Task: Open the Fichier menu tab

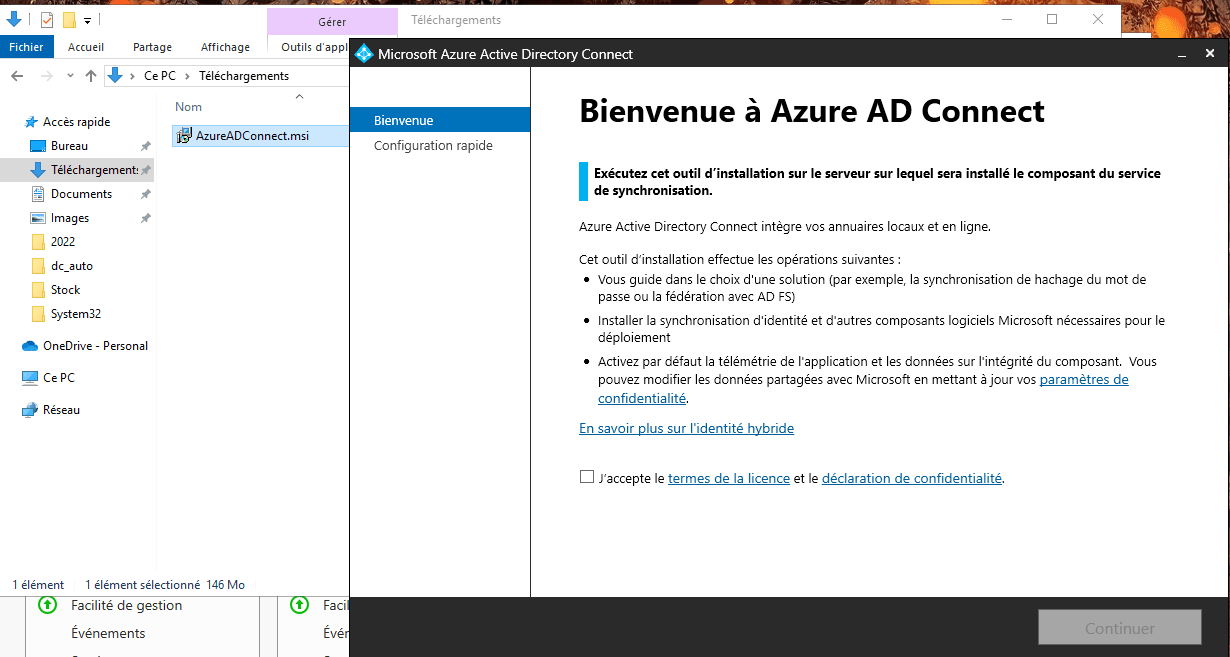Action: point(26,47)
